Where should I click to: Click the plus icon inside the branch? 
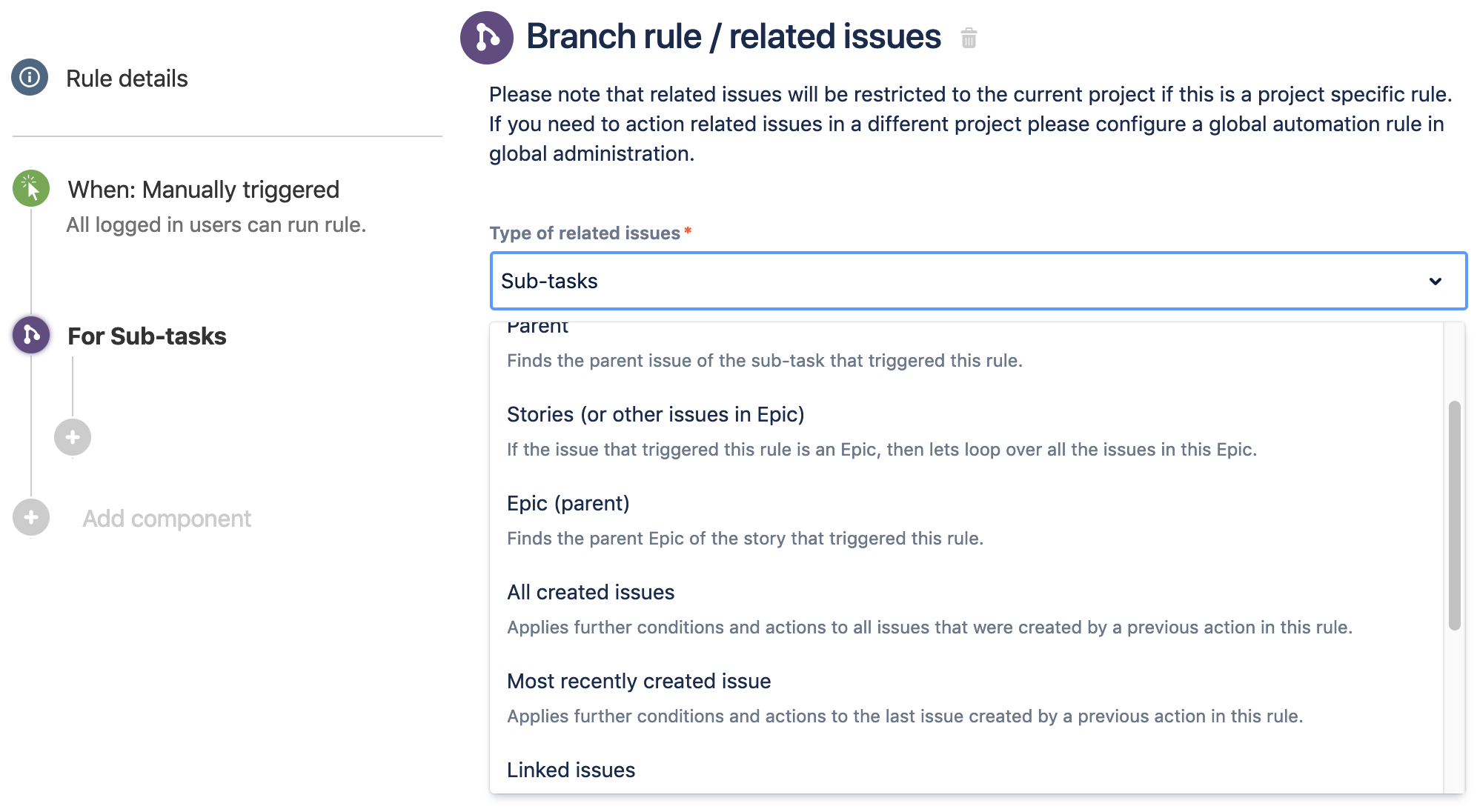[73, 437]
